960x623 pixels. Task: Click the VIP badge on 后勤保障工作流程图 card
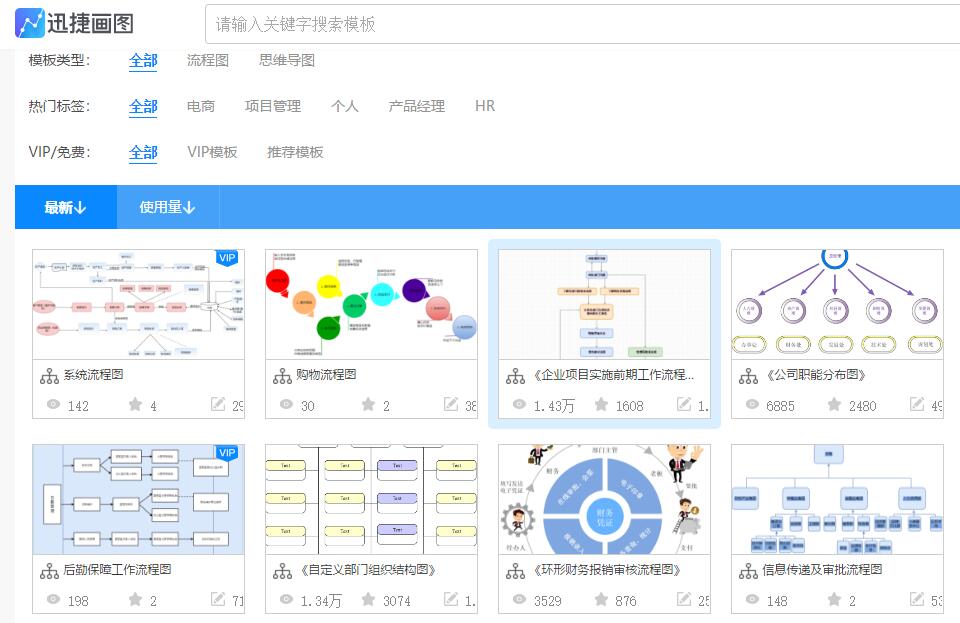pyautogui.click(x=227, y=453)
